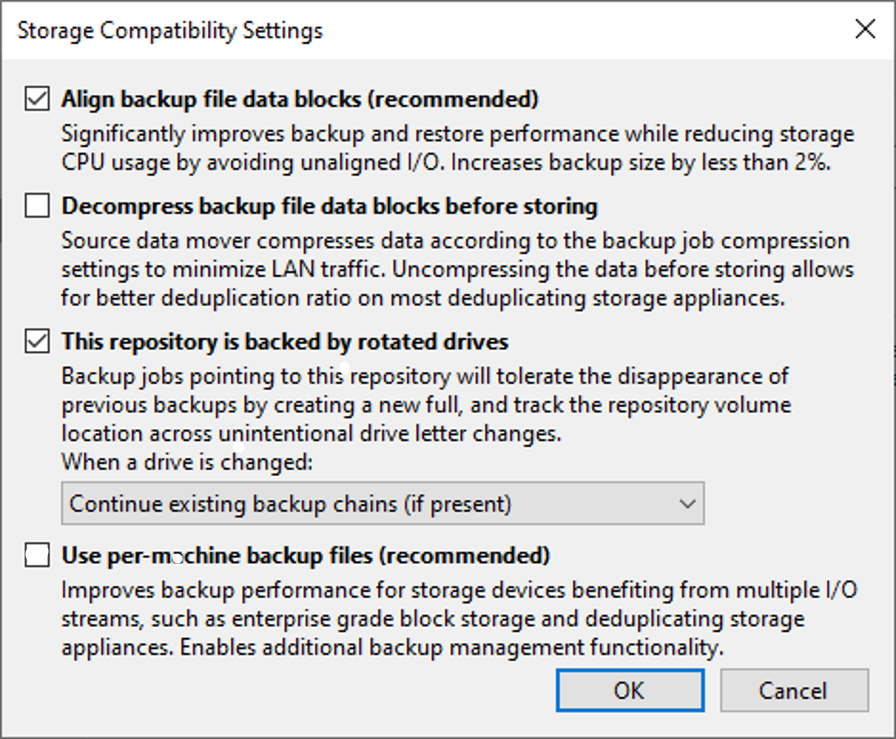Close the Storage Compatibility Settings dialog with X
Image resolution: width=896 pixels, height=739 pixels.
865,29
